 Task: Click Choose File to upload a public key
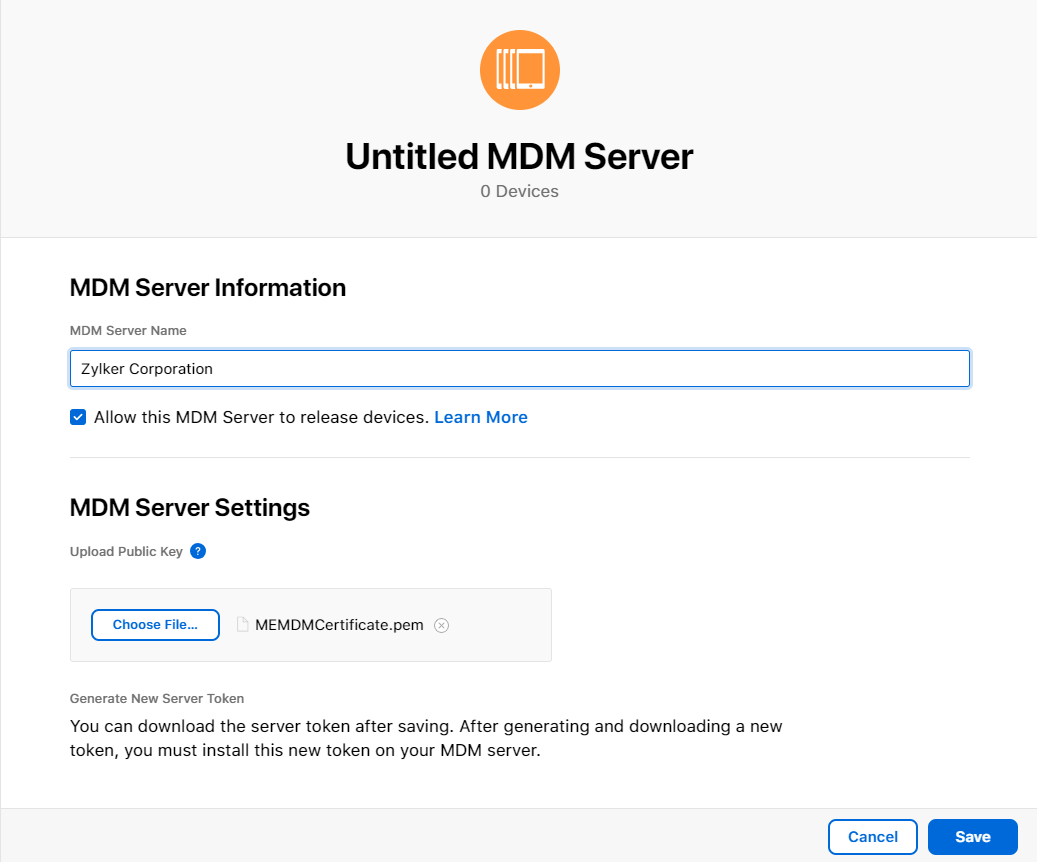click(155, 624)
